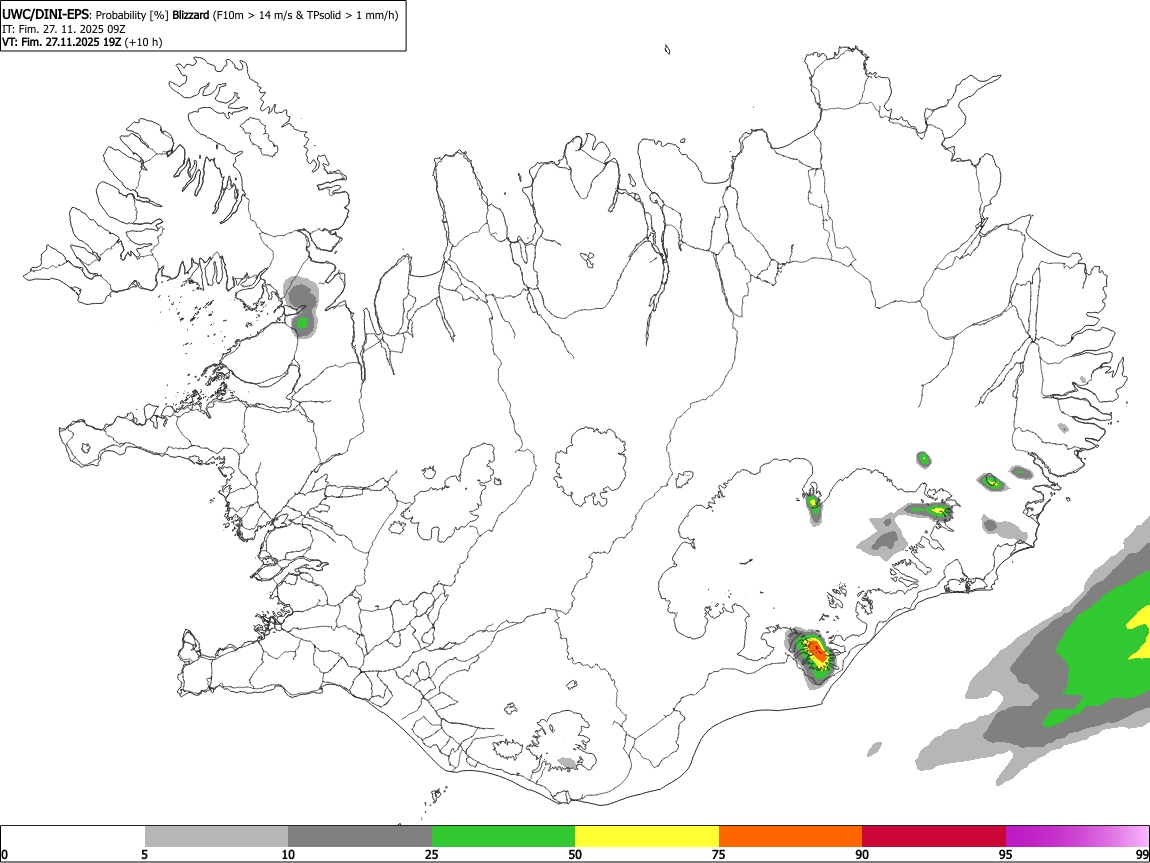Image resolution: width=1150 pixels, height=863 pixels.
Task: Click the light gray 5–10% legend swatch
Action: pos(216,836)
